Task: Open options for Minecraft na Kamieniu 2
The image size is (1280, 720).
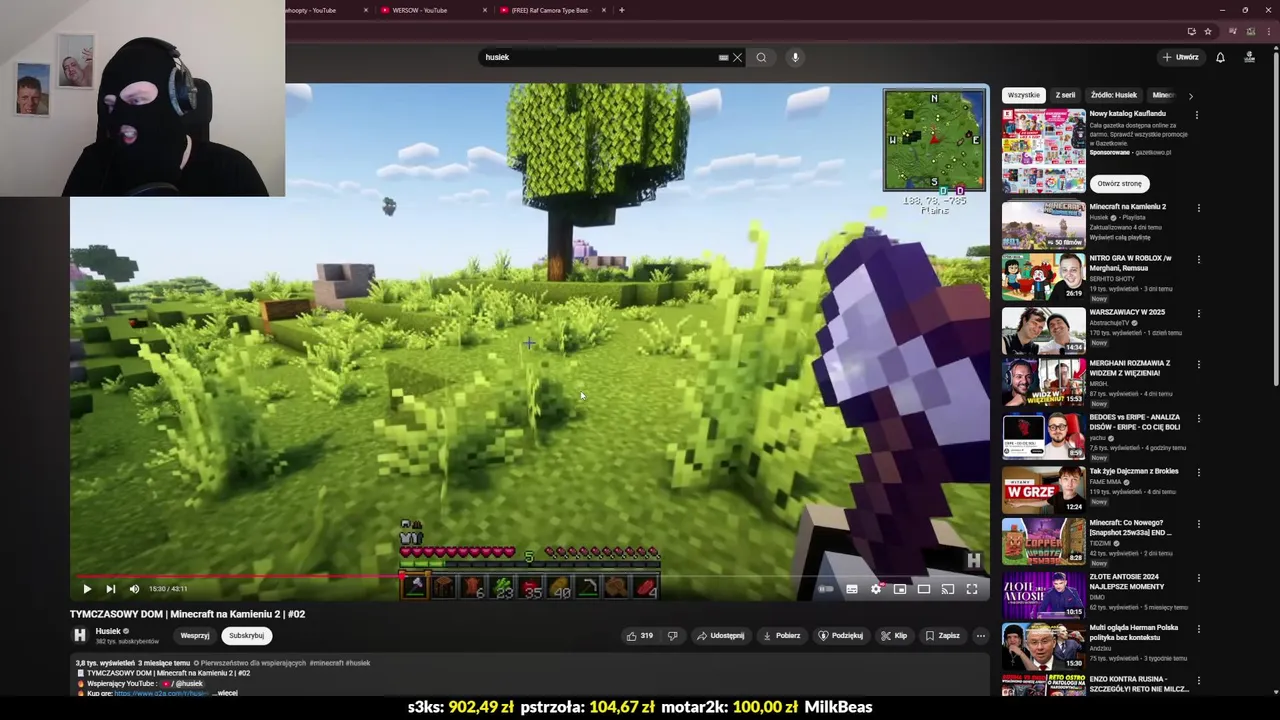Action: pyautogui.click(x=1198, y=208)
